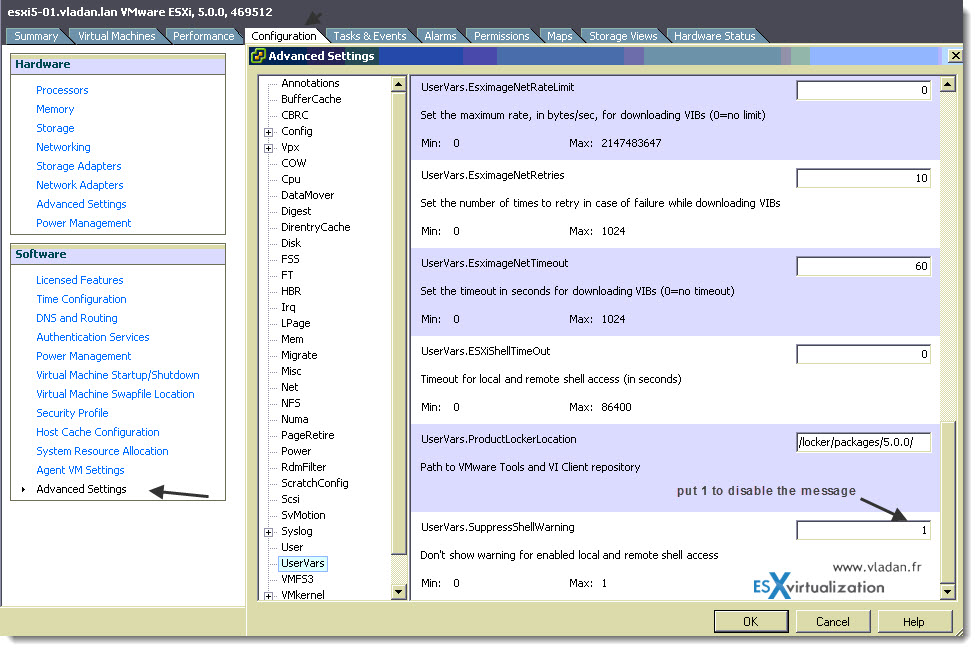Confirm settings with the OK button
The image size is (978, 651).
(750, 622)
